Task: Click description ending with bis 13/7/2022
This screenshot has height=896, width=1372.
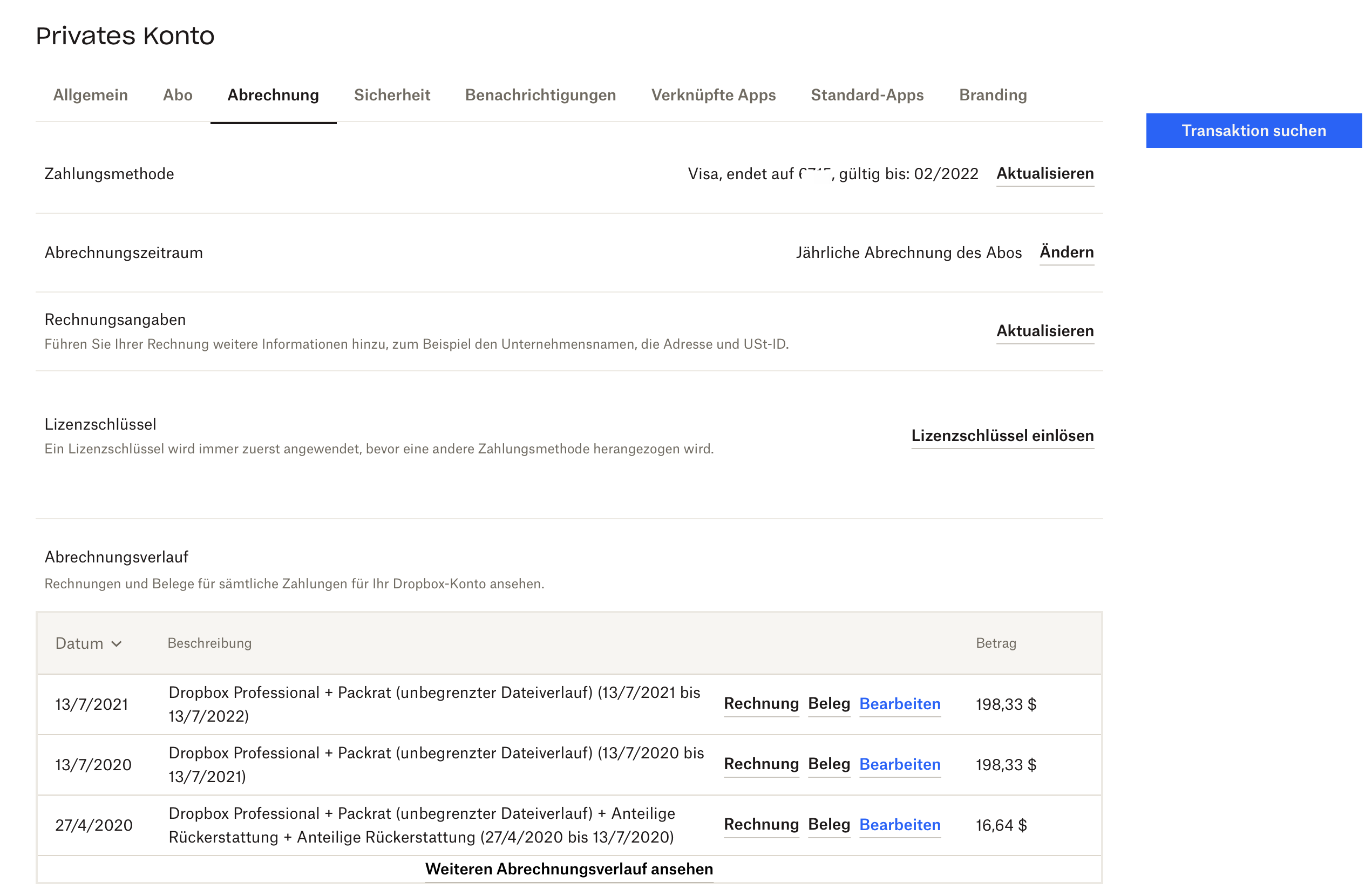Action: point(434,704)
